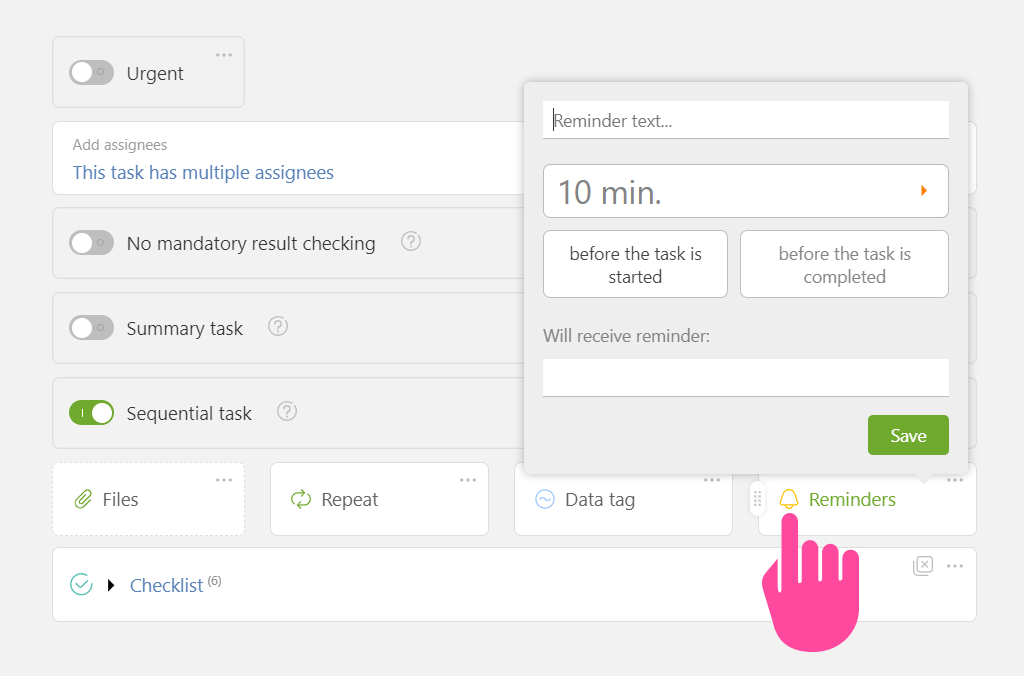Open the Checklist link
This screenshot has width=1024, height=676.
pos(167,586)
